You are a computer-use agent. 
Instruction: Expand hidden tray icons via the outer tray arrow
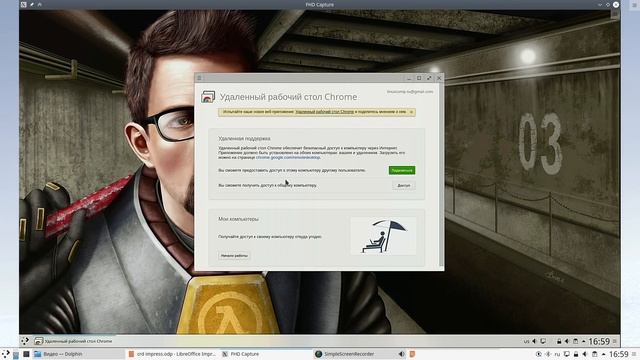tap(604, 354)
